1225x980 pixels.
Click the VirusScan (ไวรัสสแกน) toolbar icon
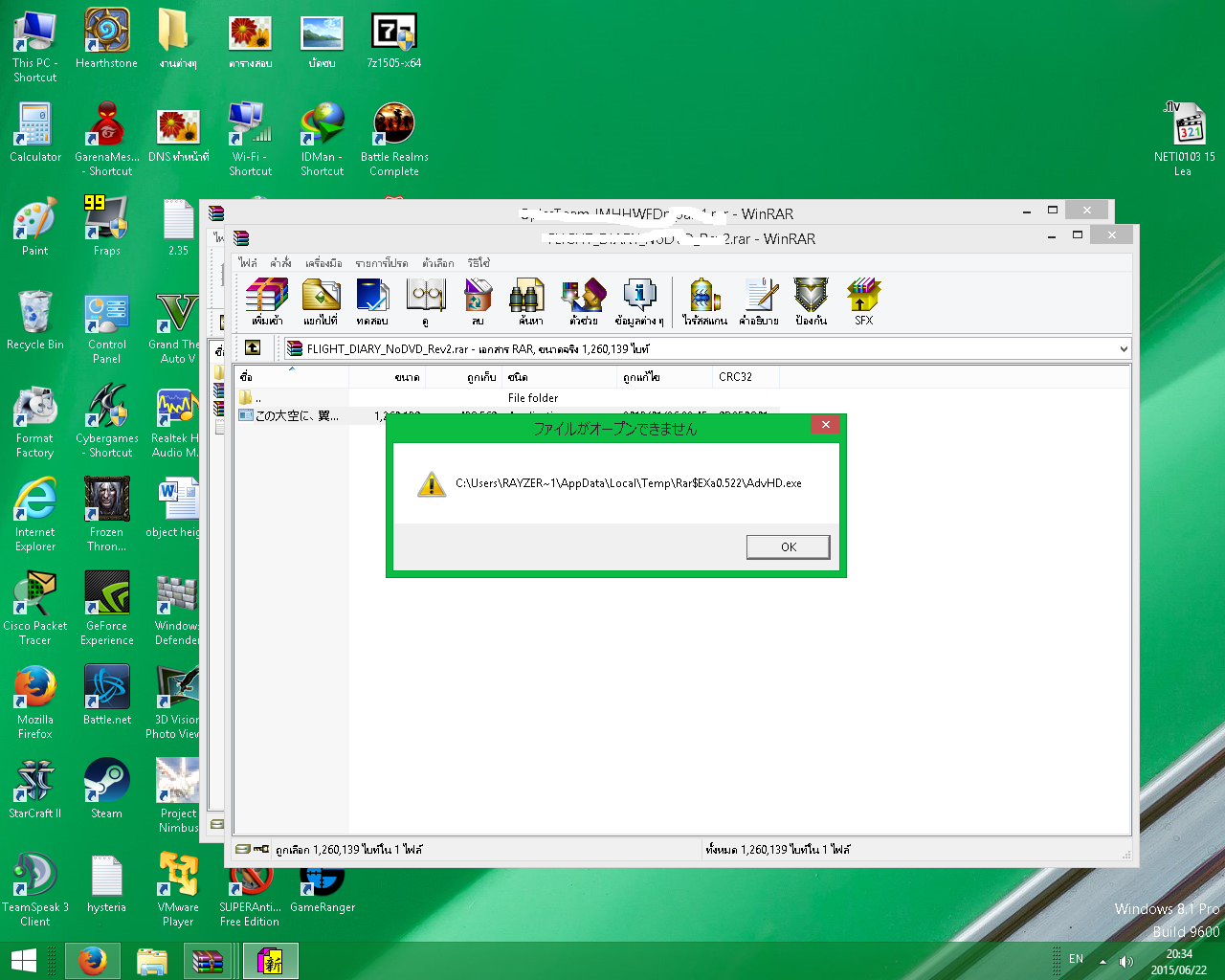click(704, 302)
